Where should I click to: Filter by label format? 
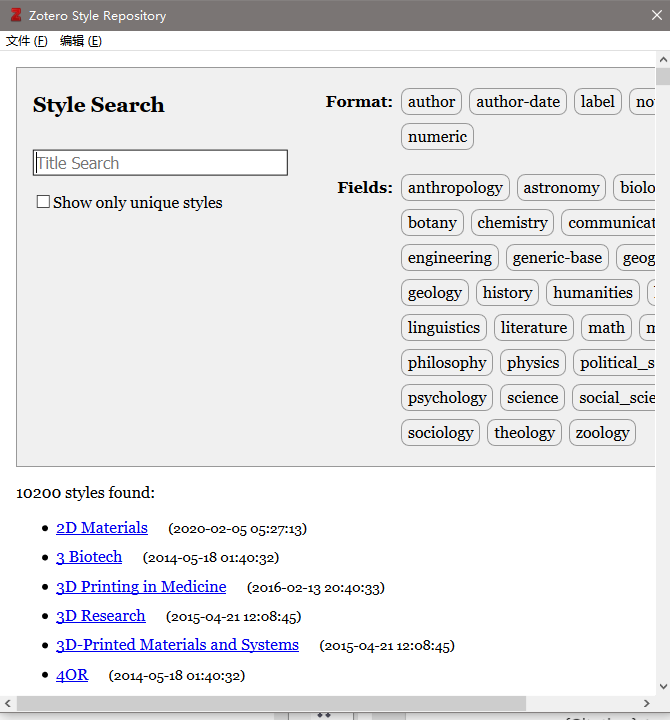(x=597, y=101)
